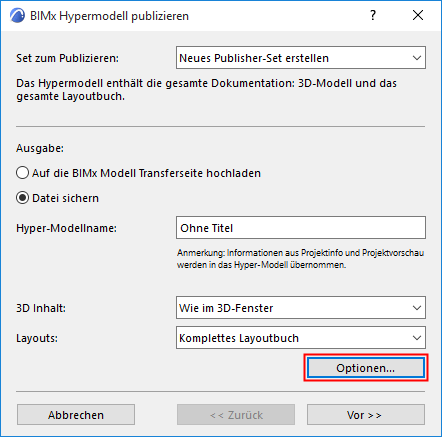
Task: Click the Vor >> button
Action: tap(366, 415)
